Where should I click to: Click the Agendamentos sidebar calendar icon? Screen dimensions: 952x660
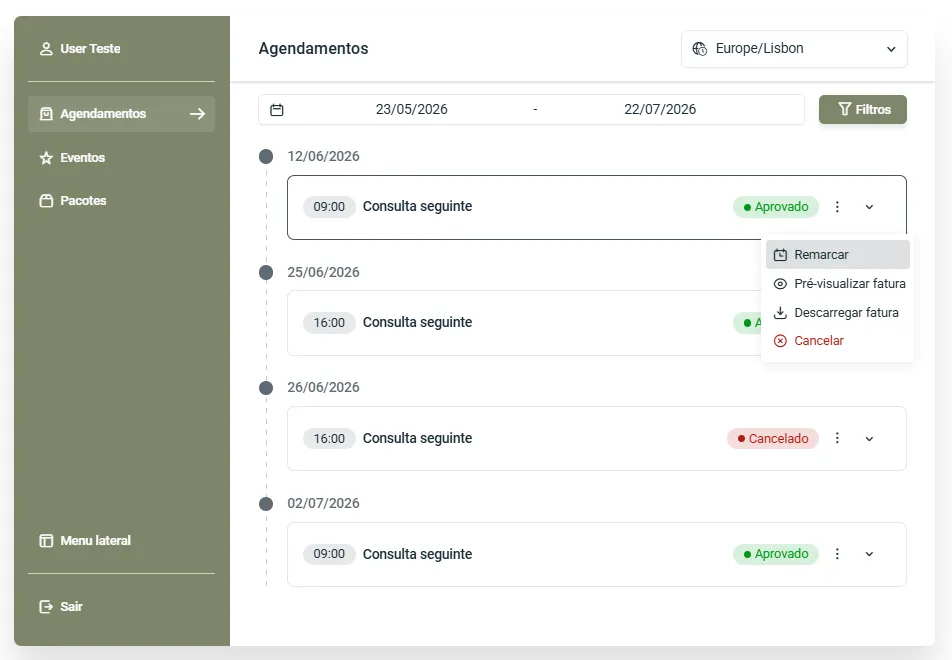pyautogui.click(x=46, y=114)
